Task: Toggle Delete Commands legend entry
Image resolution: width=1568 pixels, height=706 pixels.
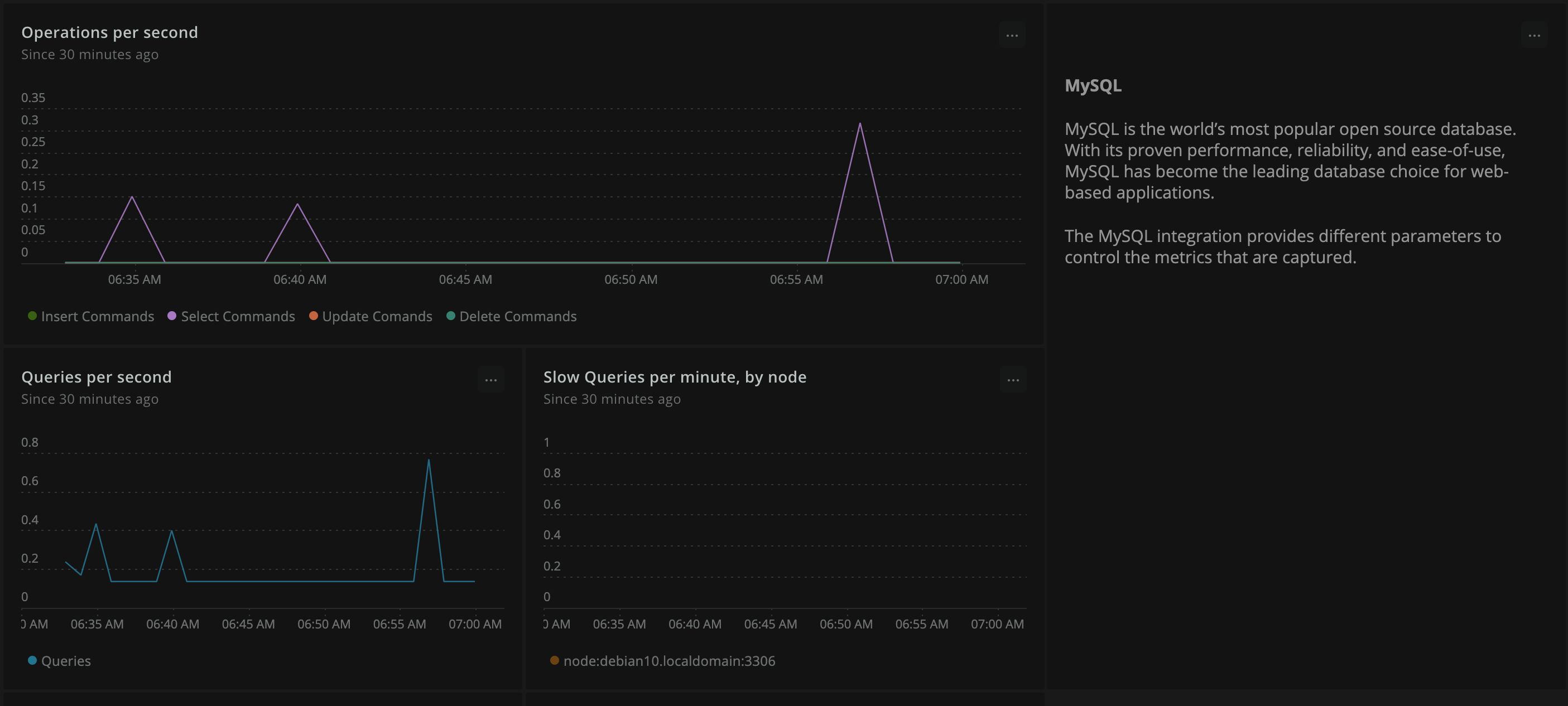Action: click(517, 316)
